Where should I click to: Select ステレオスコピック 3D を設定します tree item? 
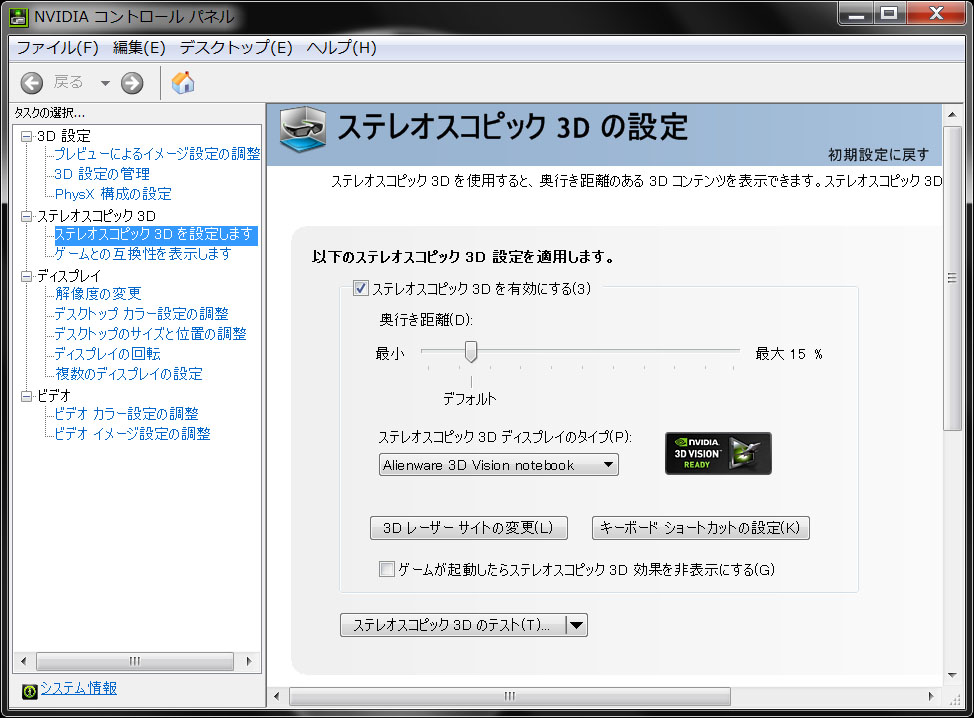tap(155, 234)
